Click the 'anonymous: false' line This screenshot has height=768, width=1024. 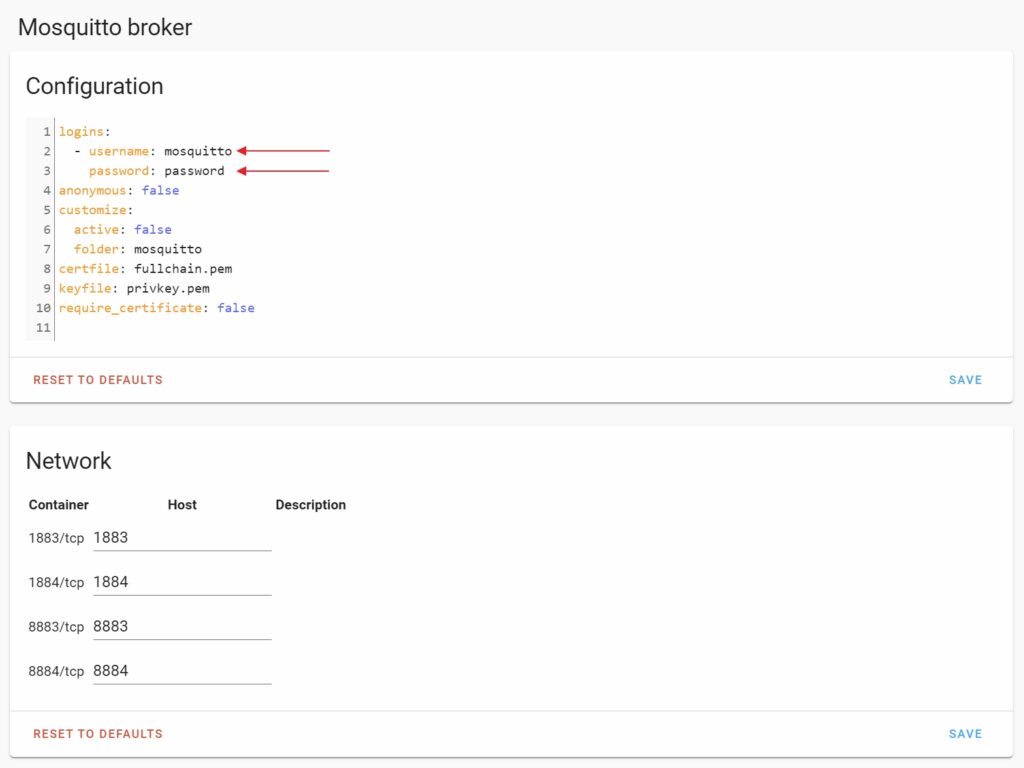coord(119,190)
